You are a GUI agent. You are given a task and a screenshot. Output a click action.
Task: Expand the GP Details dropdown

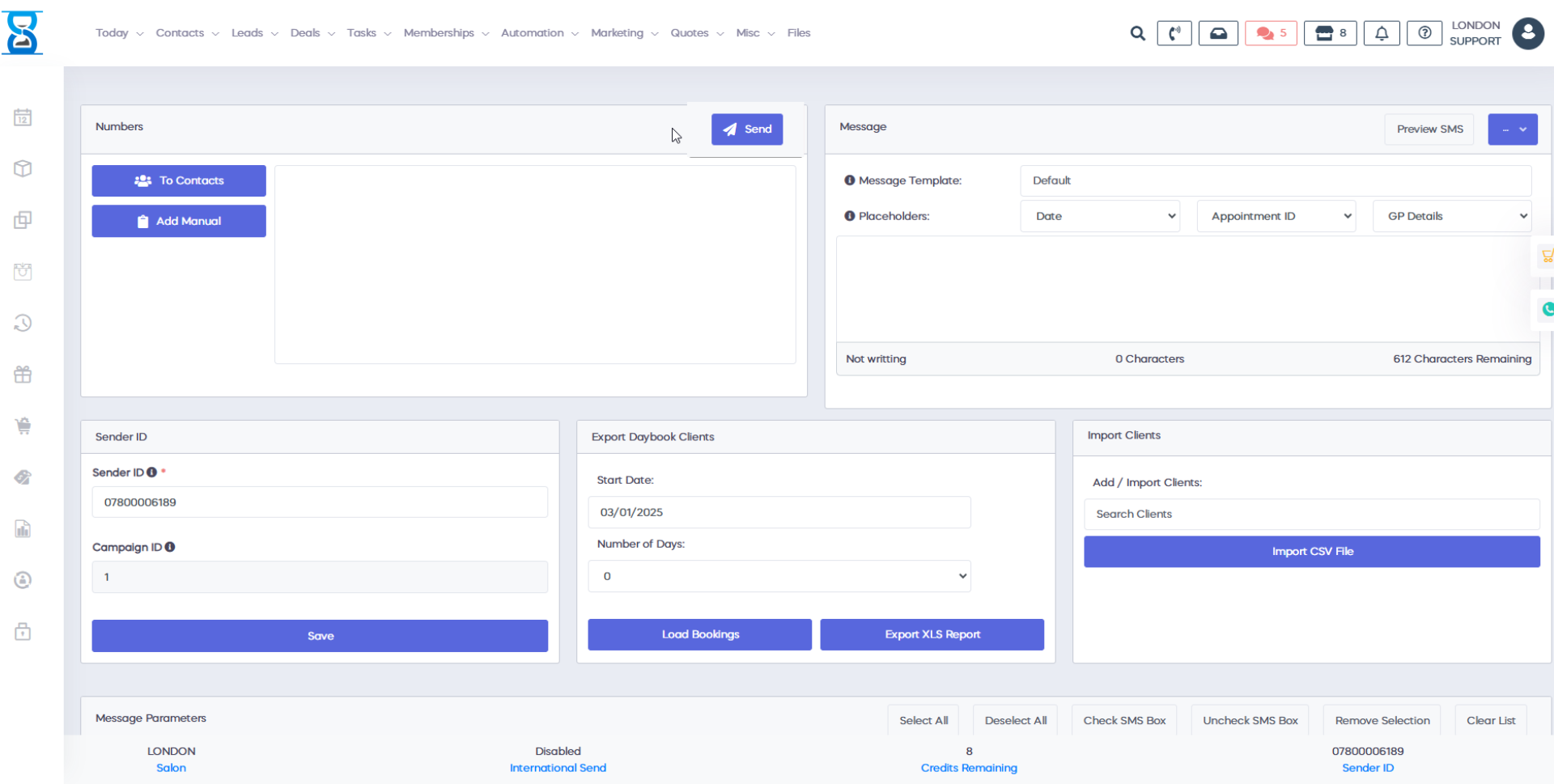[x=1452, y=216]
